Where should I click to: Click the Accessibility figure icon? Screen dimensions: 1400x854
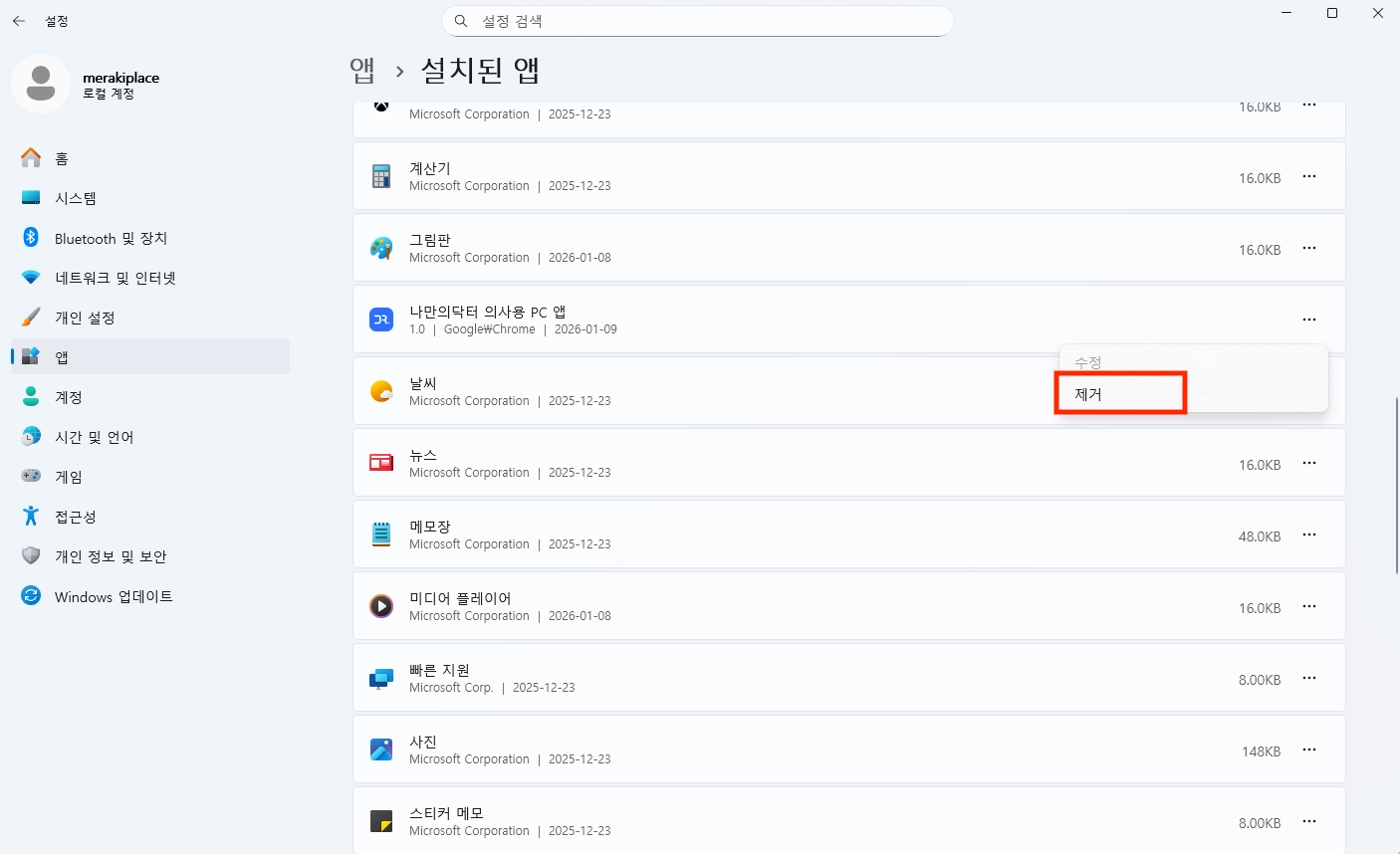click(x=31, y=517)
